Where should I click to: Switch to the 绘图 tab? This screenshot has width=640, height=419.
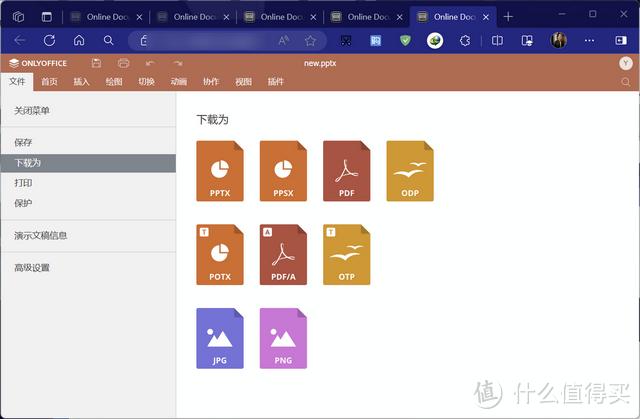tap(114, 82)
